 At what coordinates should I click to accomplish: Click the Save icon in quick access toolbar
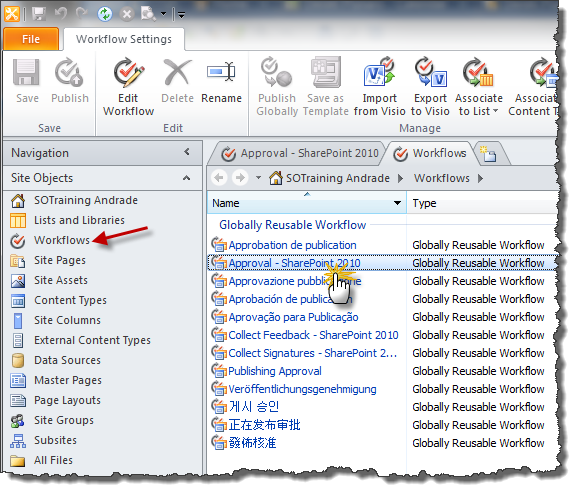click(38, 14)
